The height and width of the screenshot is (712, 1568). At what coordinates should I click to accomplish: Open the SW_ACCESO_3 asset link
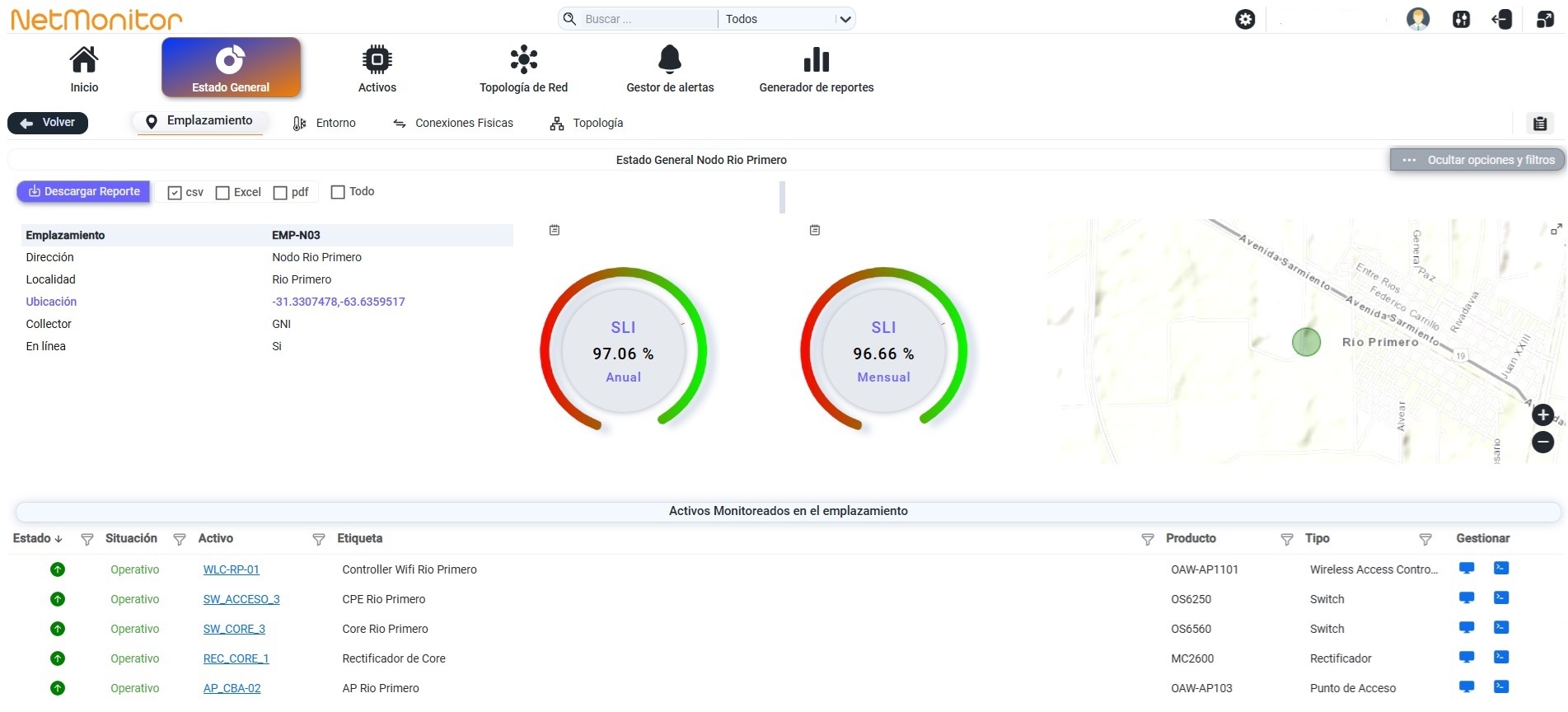coord(241,599)
